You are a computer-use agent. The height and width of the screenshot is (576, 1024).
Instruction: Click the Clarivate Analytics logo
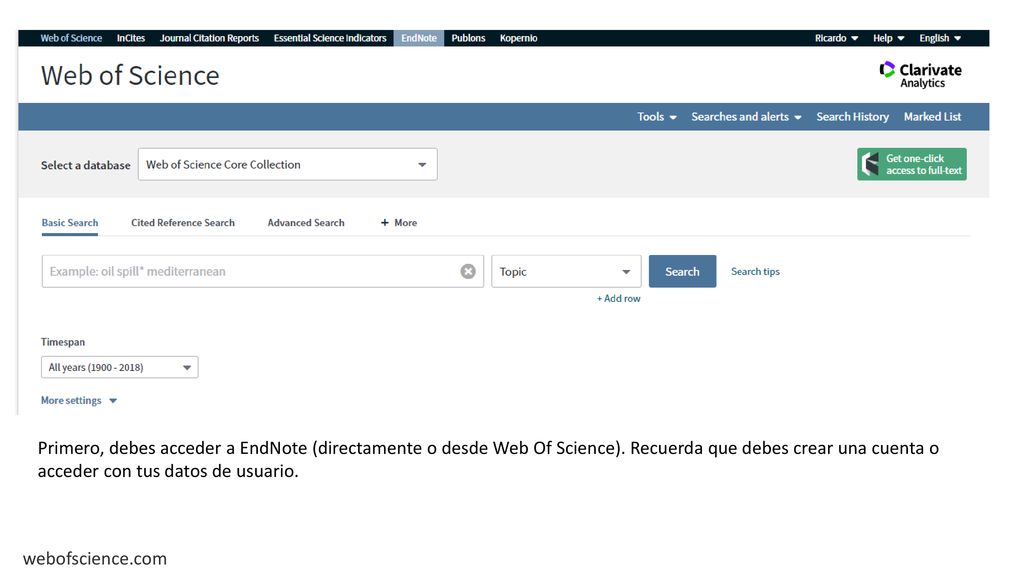[920, 75]
